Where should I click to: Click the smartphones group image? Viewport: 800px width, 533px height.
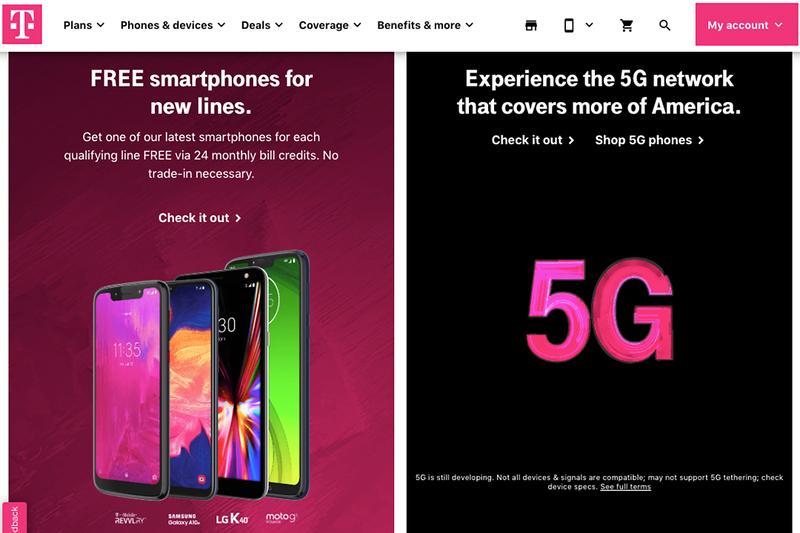click(x=202, y=375)
